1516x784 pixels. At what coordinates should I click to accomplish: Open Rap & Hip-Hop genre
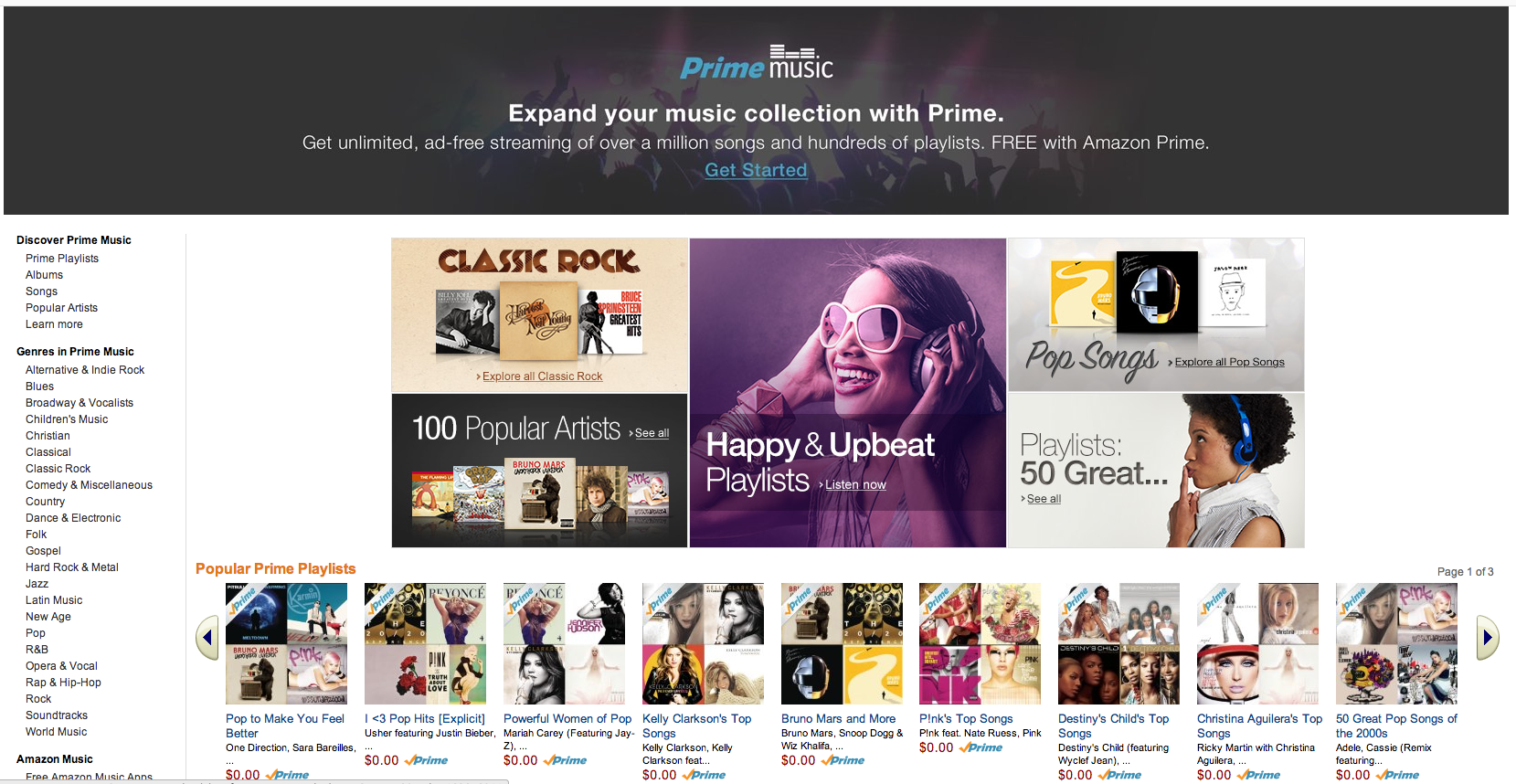63,683
